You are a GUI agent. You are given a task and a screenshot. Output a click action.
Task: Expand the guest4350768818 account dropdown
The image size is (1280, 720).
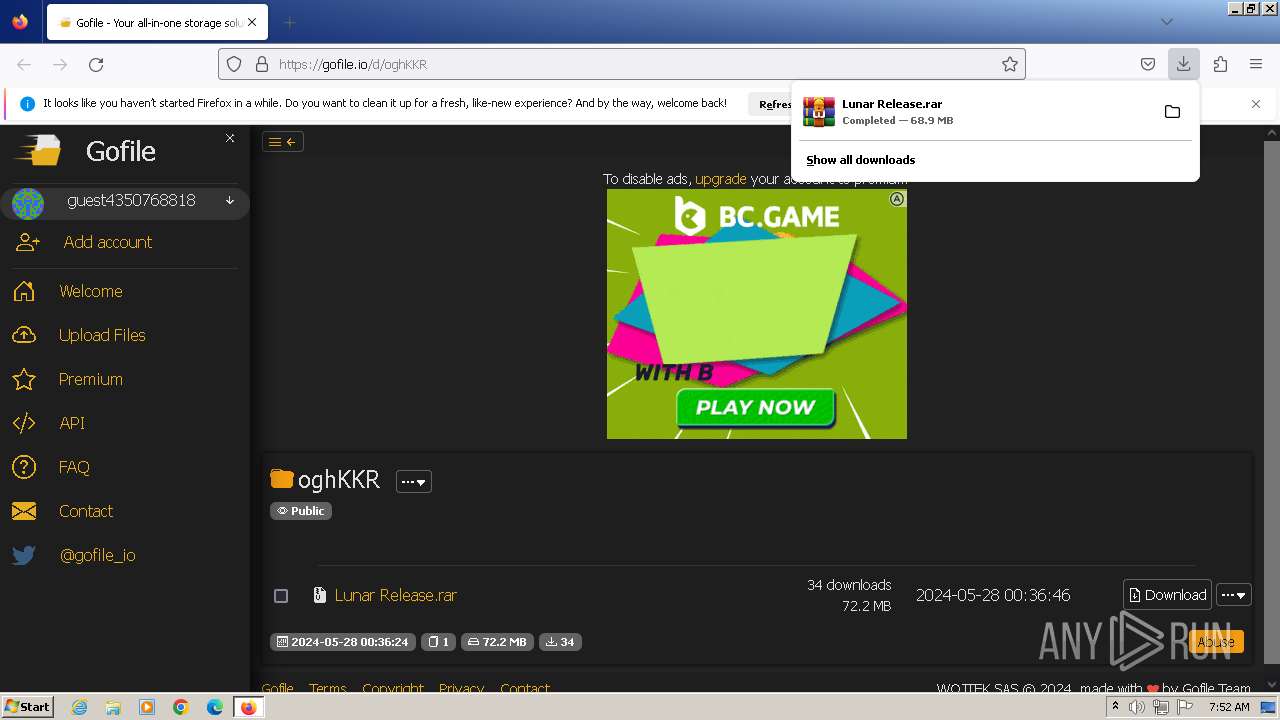pos(230,200)
